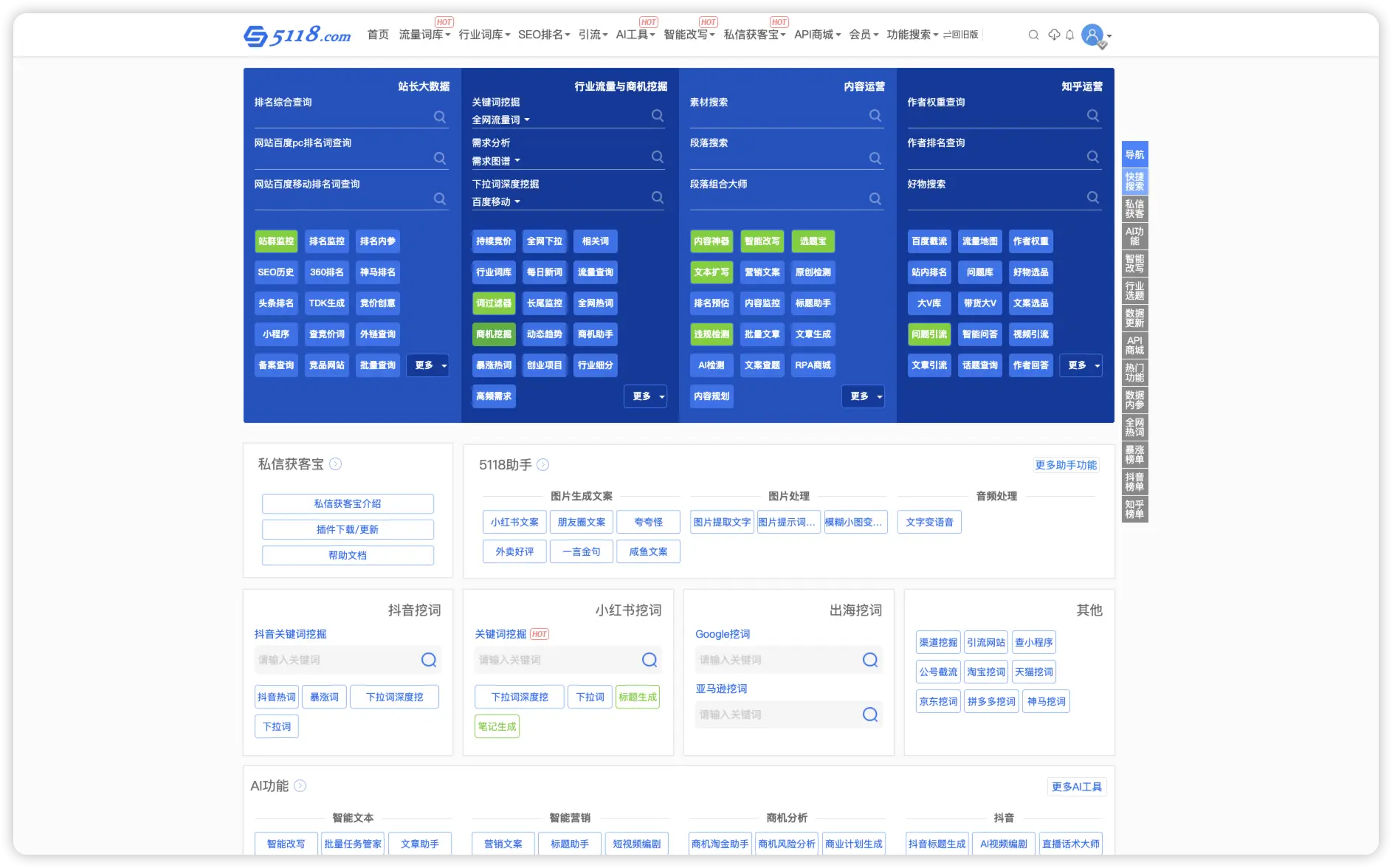1392x868 pixels.
Task: Open the cloud download icon in header
Action: (x=1054, y=35)
